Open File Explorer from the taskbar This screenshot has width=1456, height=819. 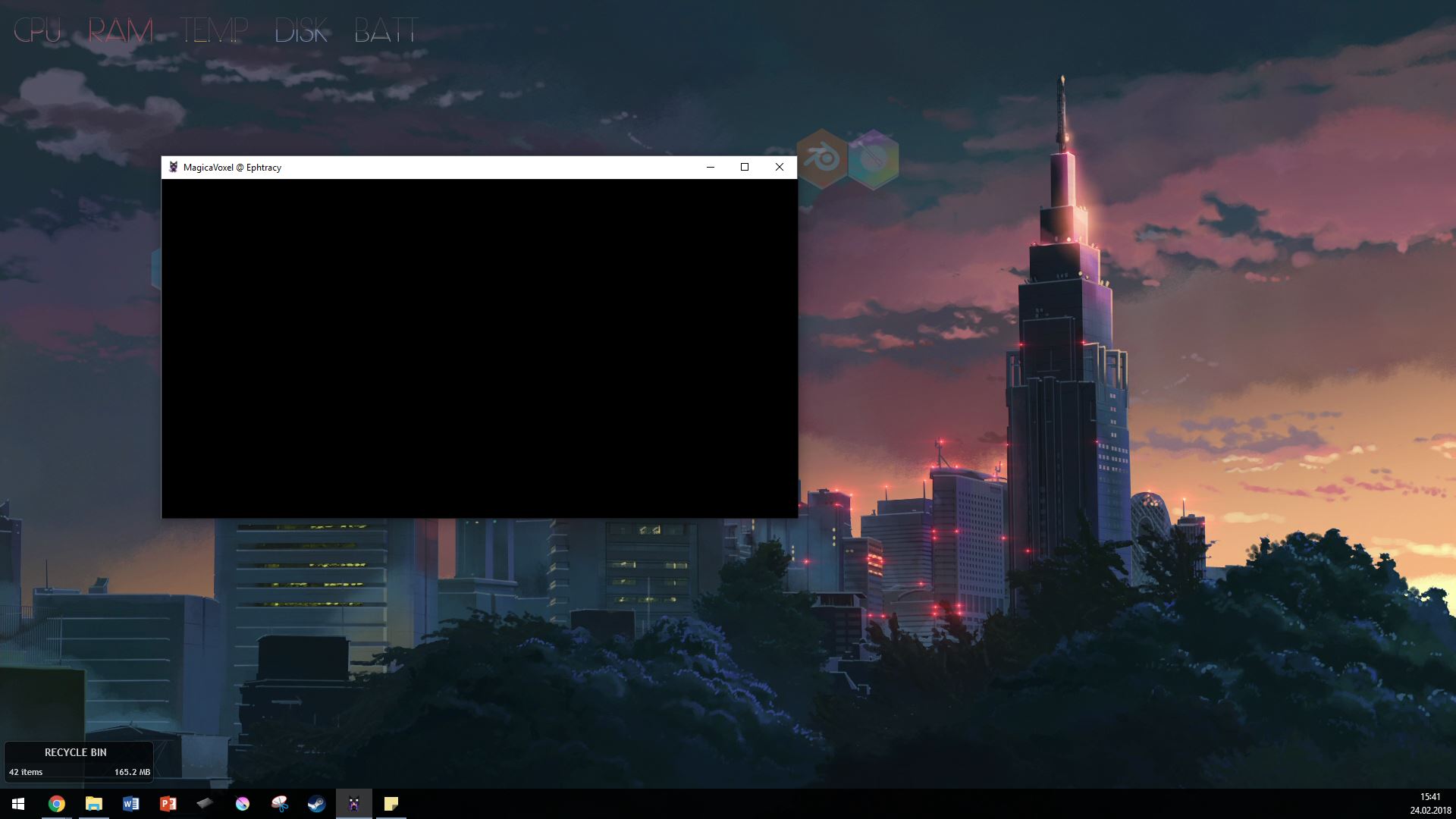pyautogui.click(x=94, y=804)
